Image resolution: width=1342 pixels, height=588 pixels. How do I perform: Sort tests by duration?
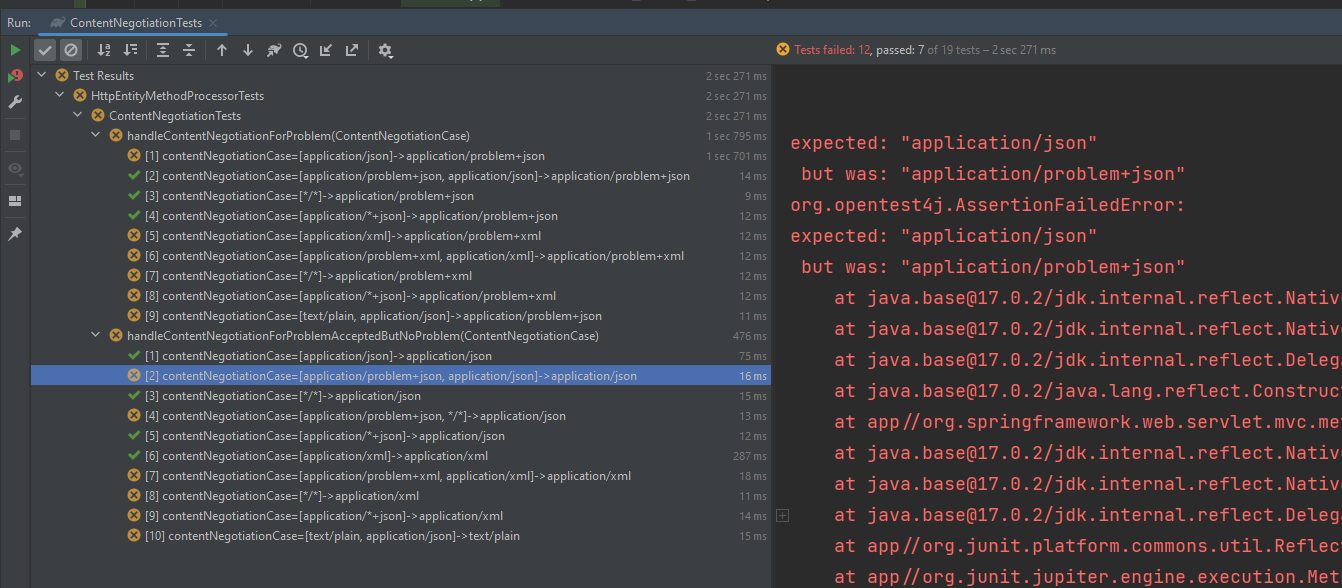click(130, 50)
